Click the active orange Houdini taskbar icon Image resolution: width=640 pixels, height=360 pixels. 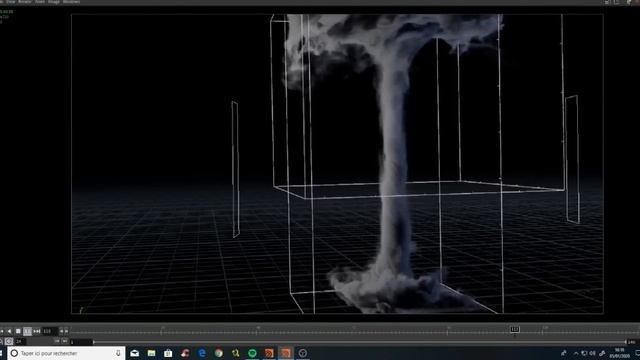(x=286, y=353)
